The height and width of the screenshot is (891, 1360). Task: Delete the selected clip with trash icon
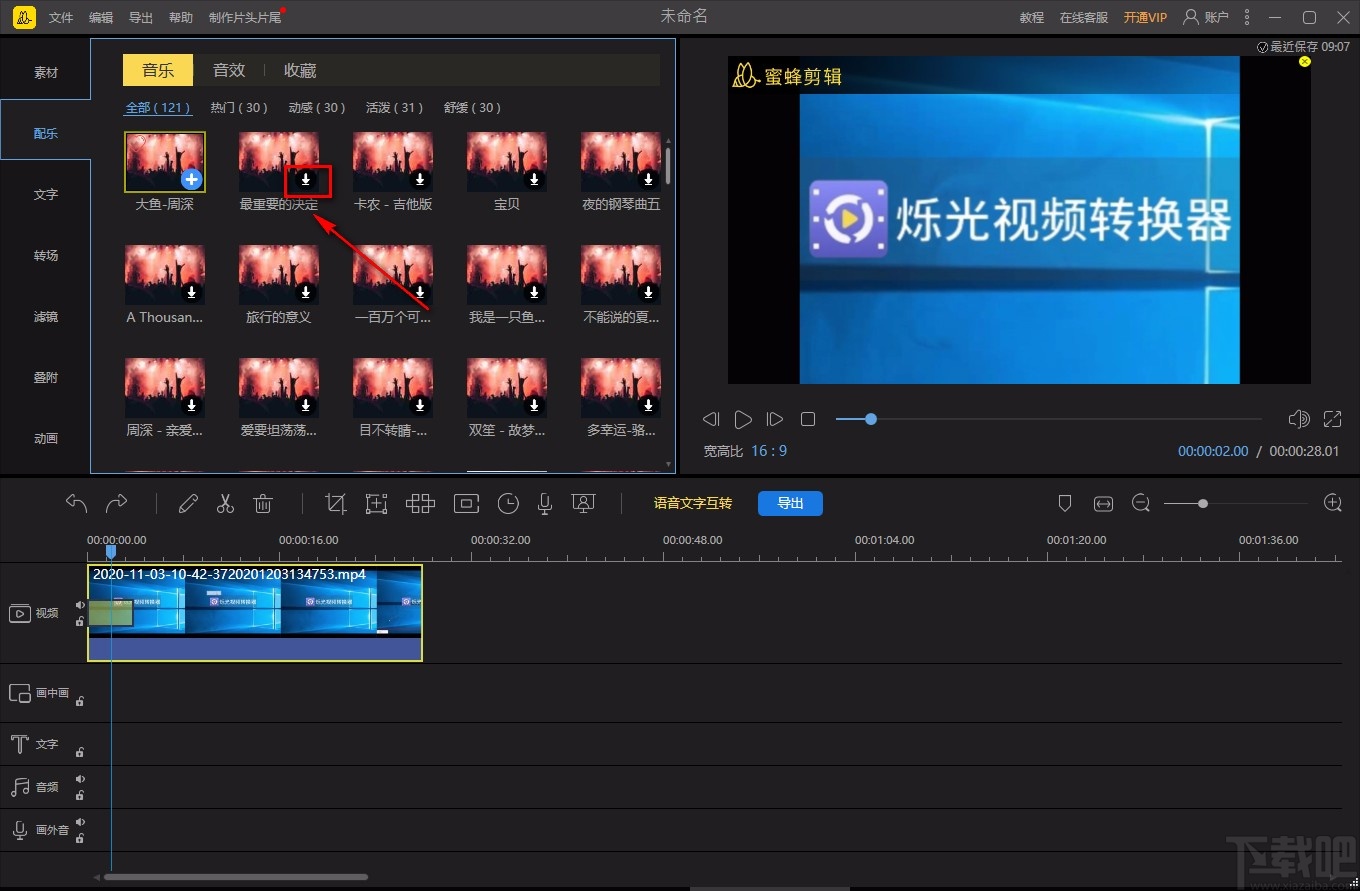(263, 503)
